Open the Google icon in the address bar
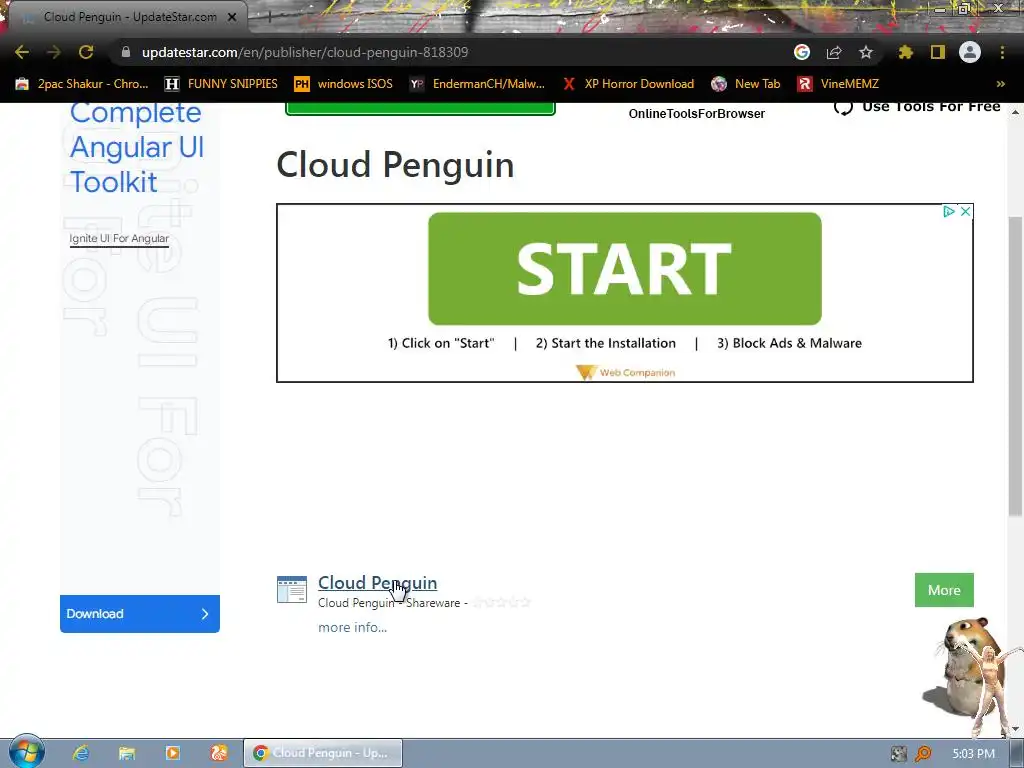The height and width of the screenshot is (768, 1024). [802, 52]
